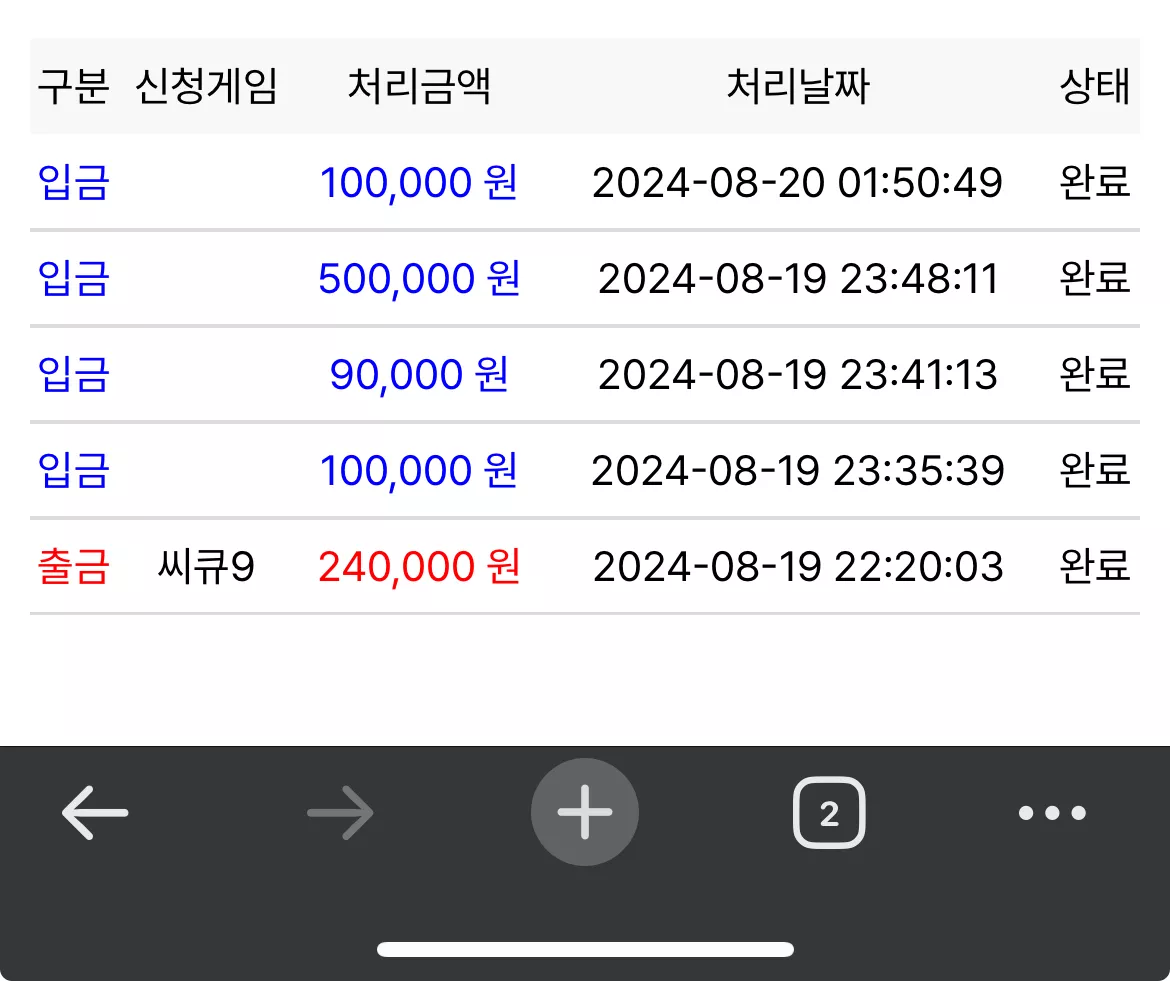Viewport: 1170px width, 981px height.
Task: Tap the browser back arrow
Action: 95,812
